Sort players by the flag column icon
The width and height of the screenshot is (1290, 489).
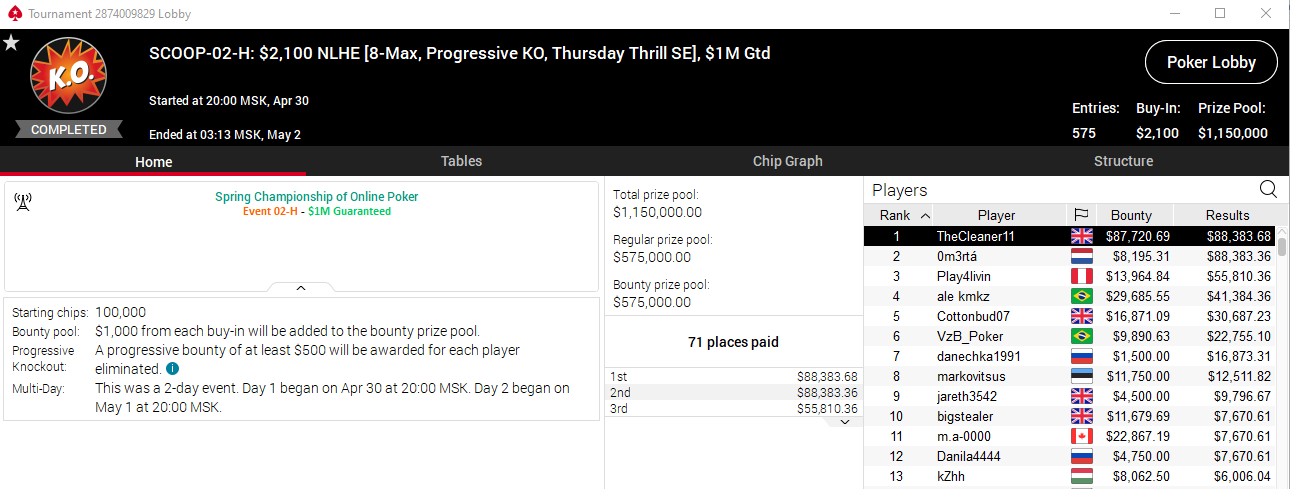click(x=1081, y=215)
